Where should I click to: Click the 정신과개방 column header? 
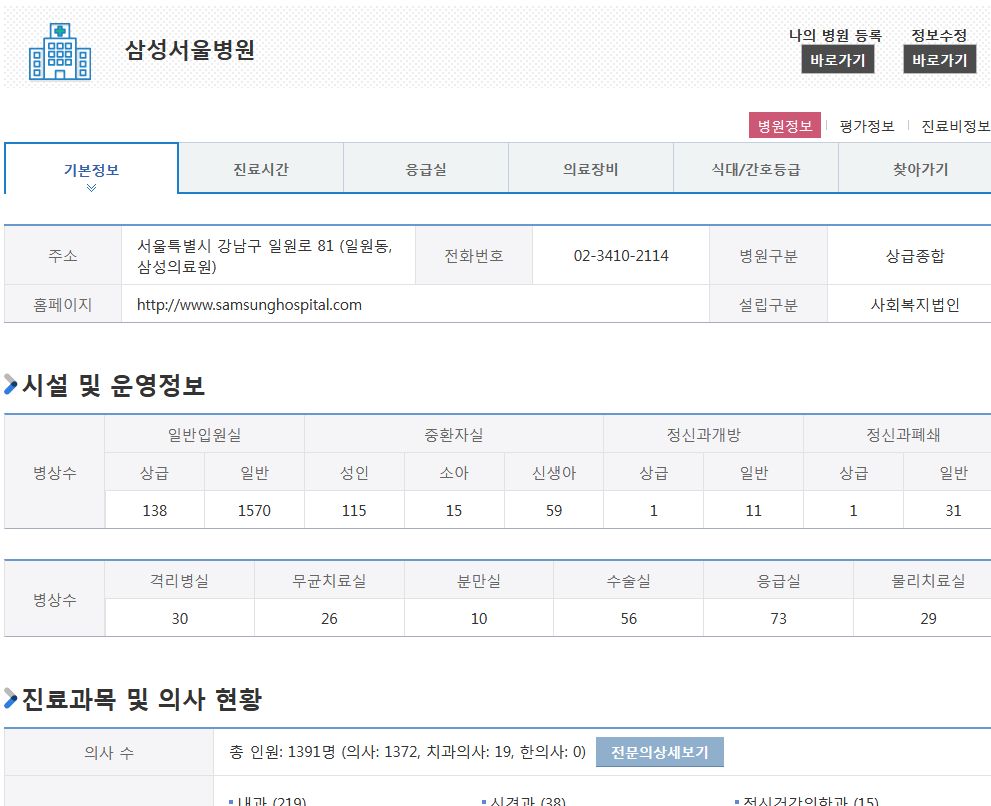[703, 434]
